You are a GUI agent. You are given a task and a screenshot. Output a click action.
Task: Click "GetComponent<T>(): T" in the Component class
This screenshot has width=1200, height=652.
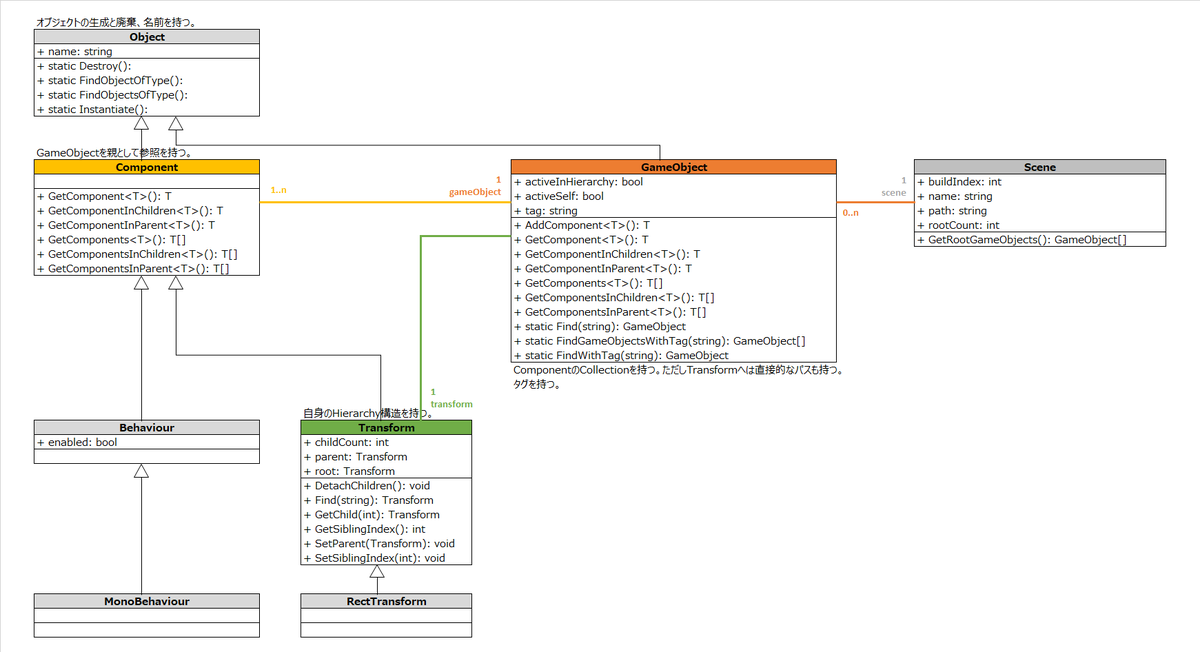(104, 197)
